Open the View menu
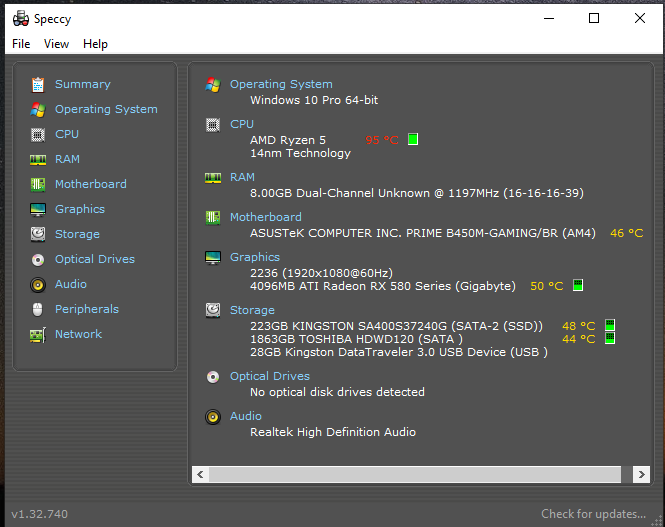The image size is (665, 527). coord(57,44)
